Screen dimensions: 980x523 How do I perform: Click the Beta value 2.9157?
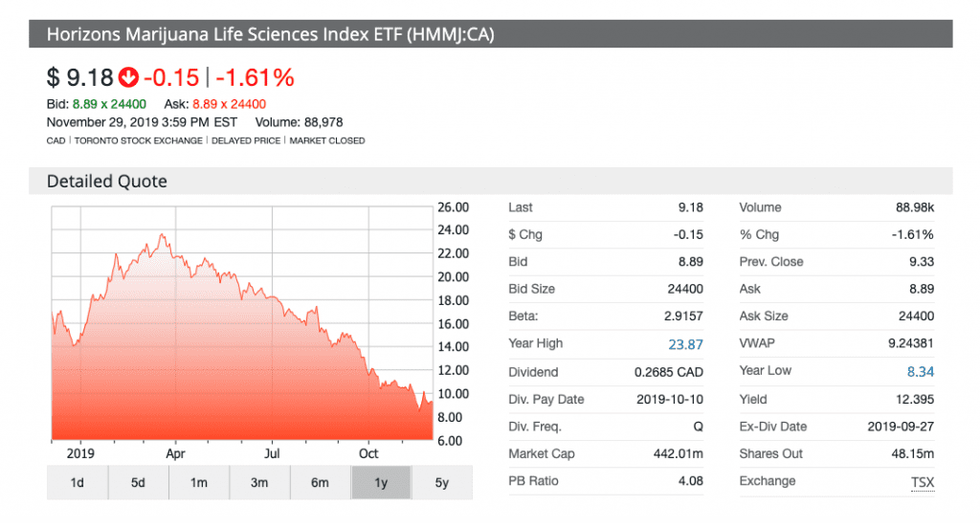pos(681,316)
